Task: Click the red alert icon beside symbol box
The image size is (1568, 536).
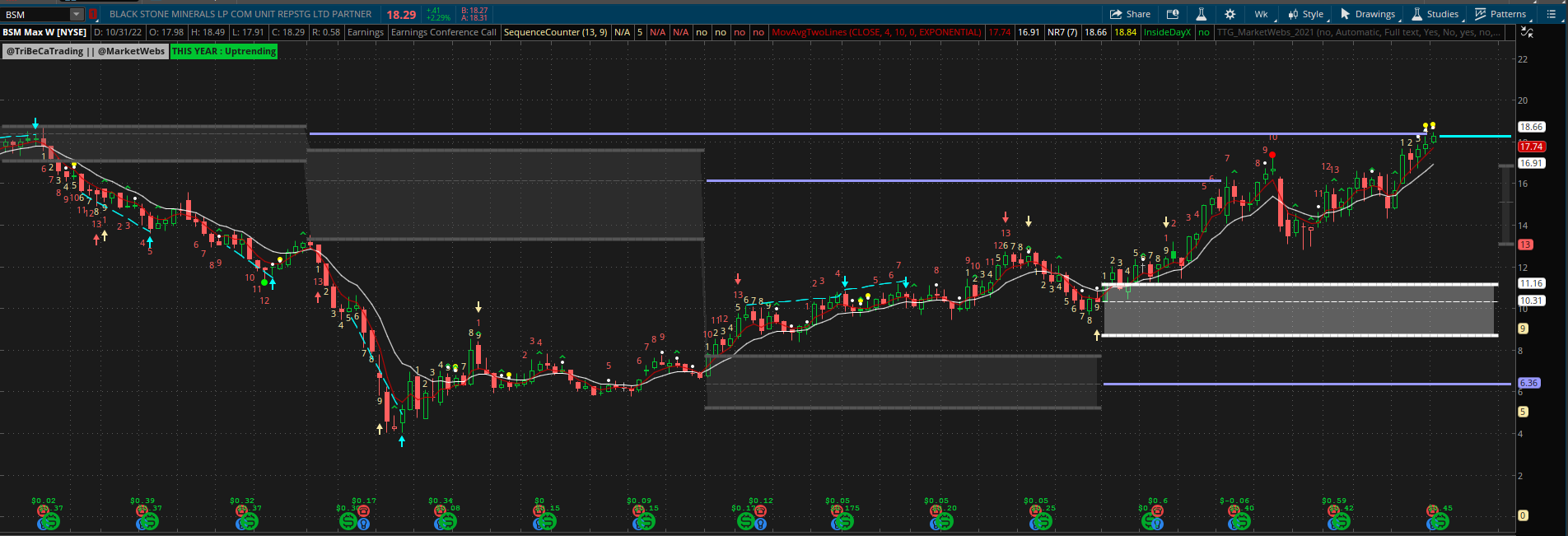Action: 93,14
